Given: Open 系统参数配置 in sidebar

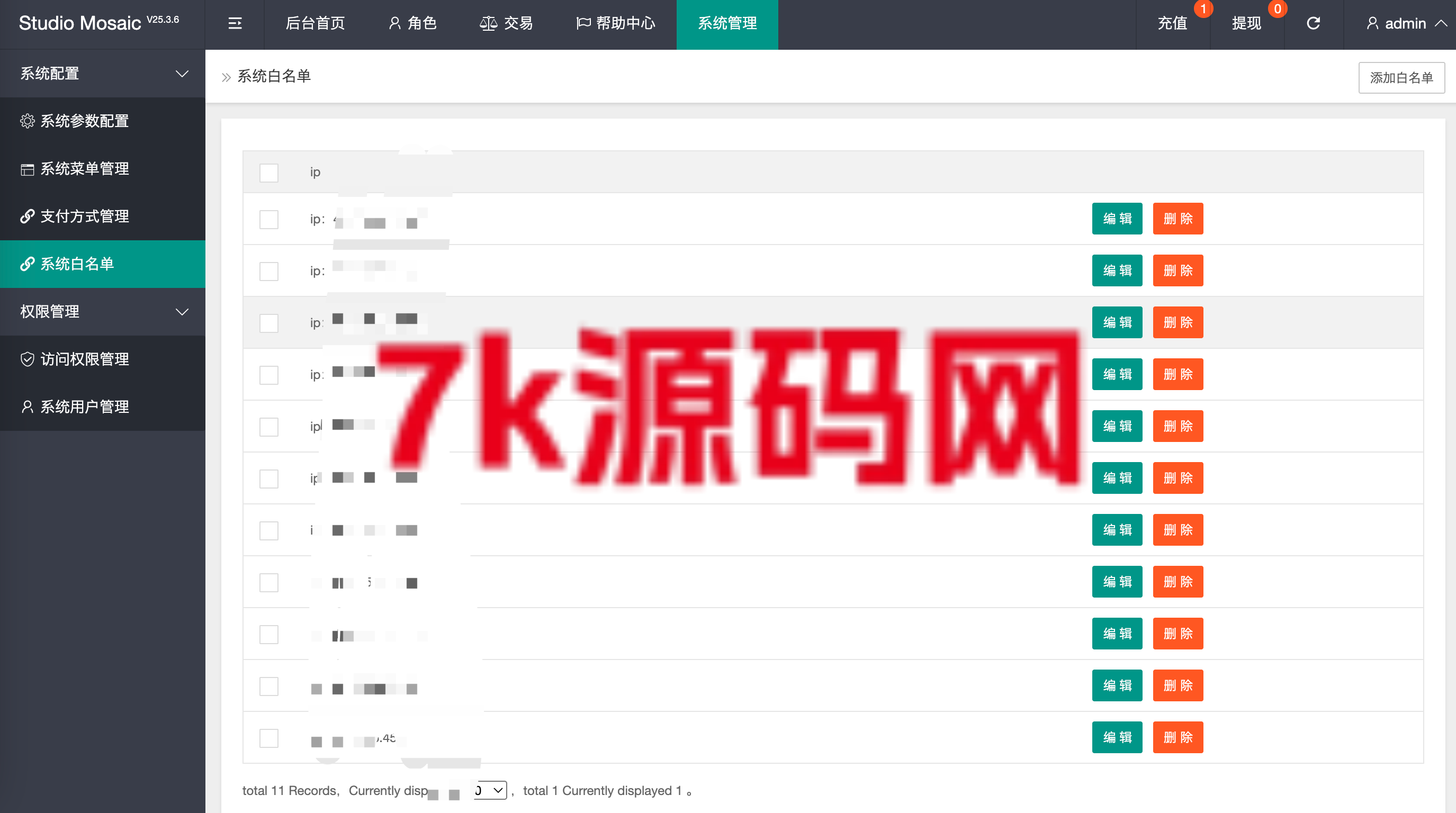Looking at the screenshot, I should [x=102, y=121].
